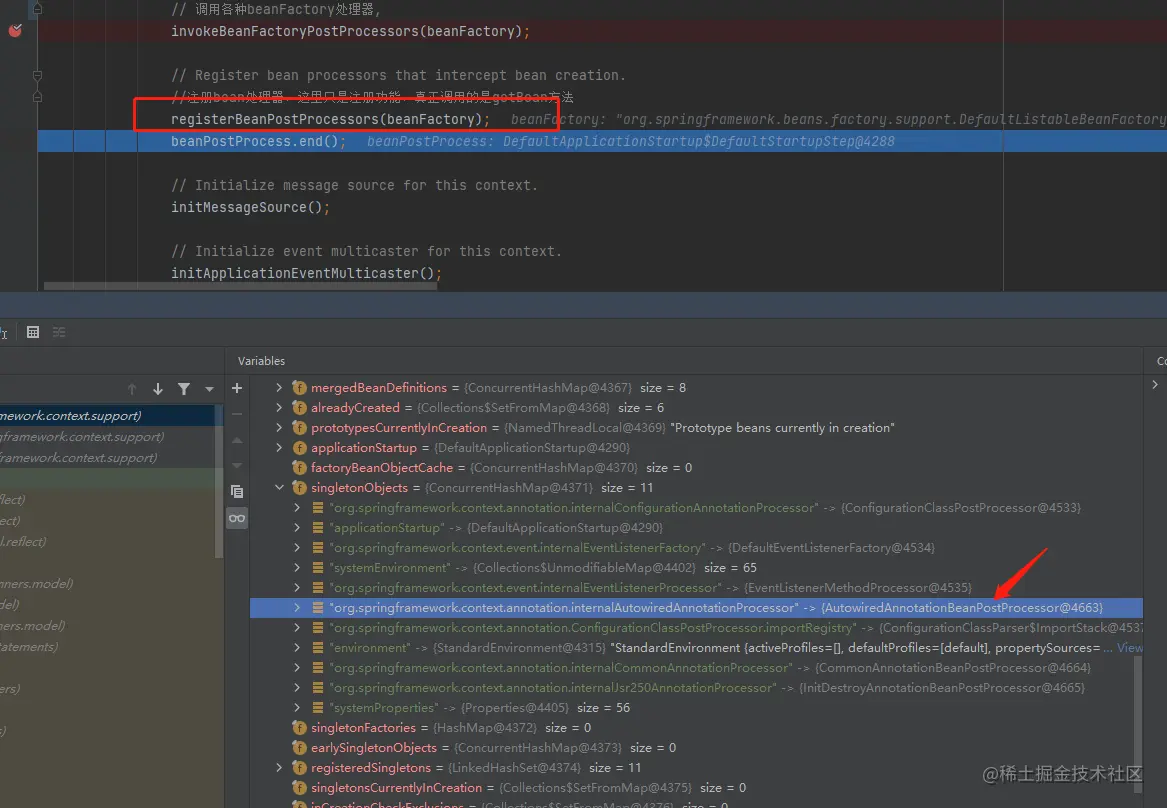
Task: Expand the "systemEnvironment" map entry
Action: coord(297,568)
